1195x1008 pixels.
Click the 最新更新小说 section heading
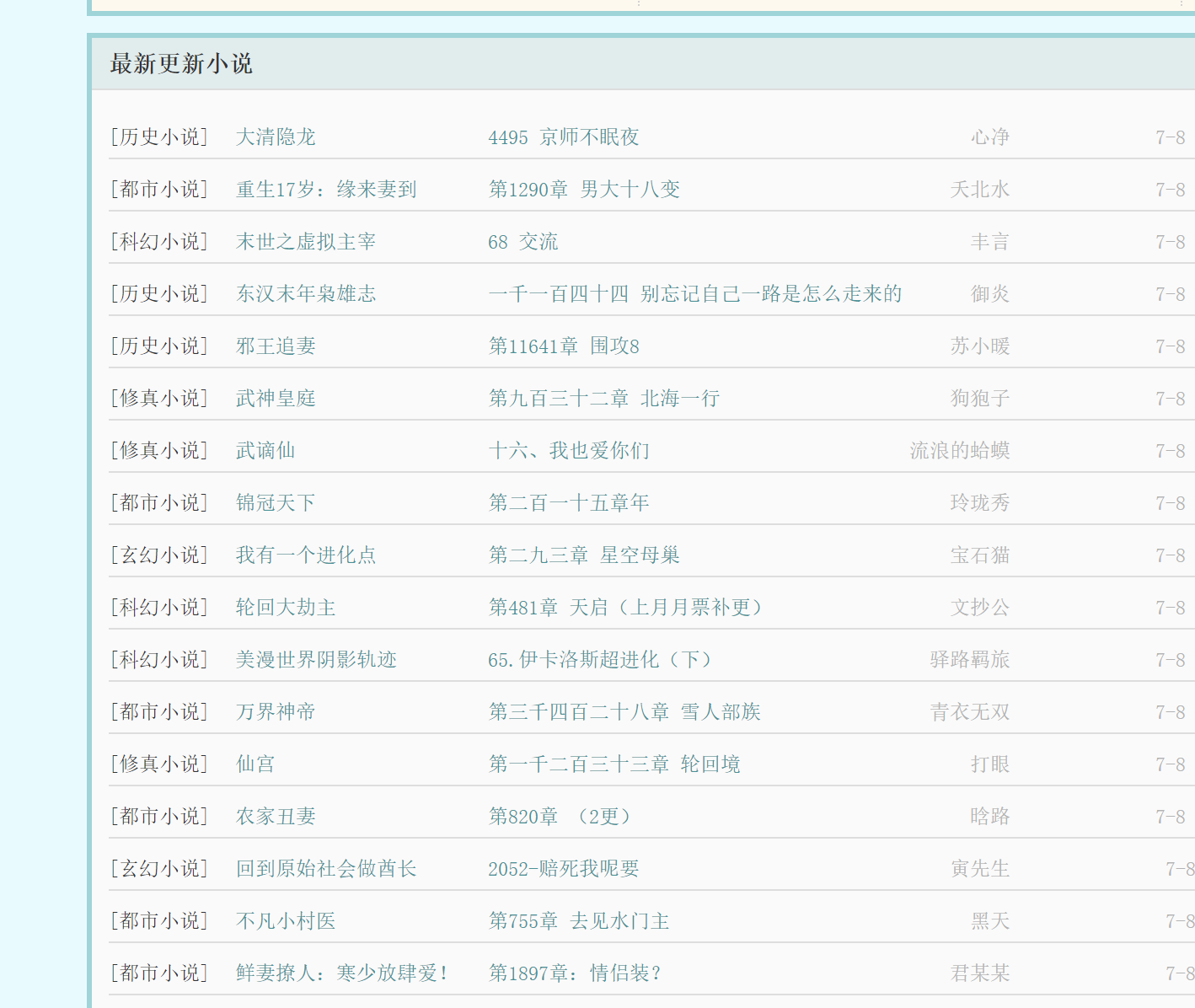(x=181, y=64)
